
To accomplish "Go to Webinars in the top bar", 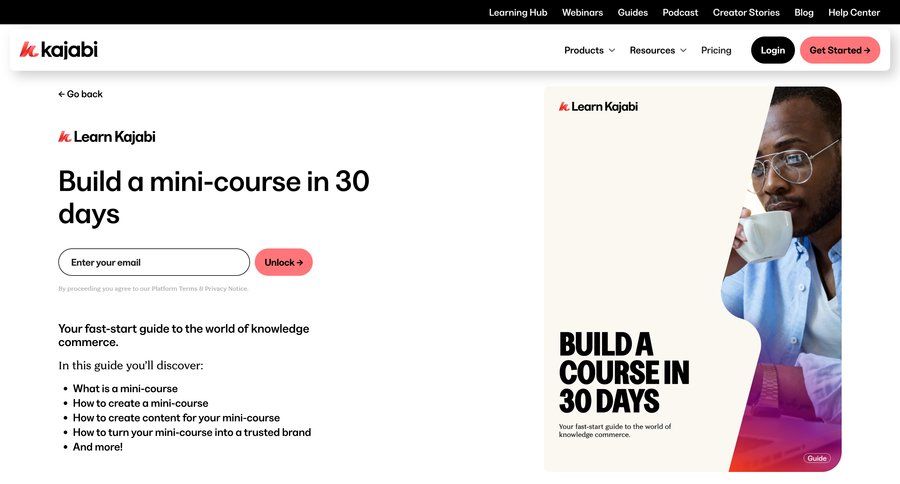I will (582, 13).
